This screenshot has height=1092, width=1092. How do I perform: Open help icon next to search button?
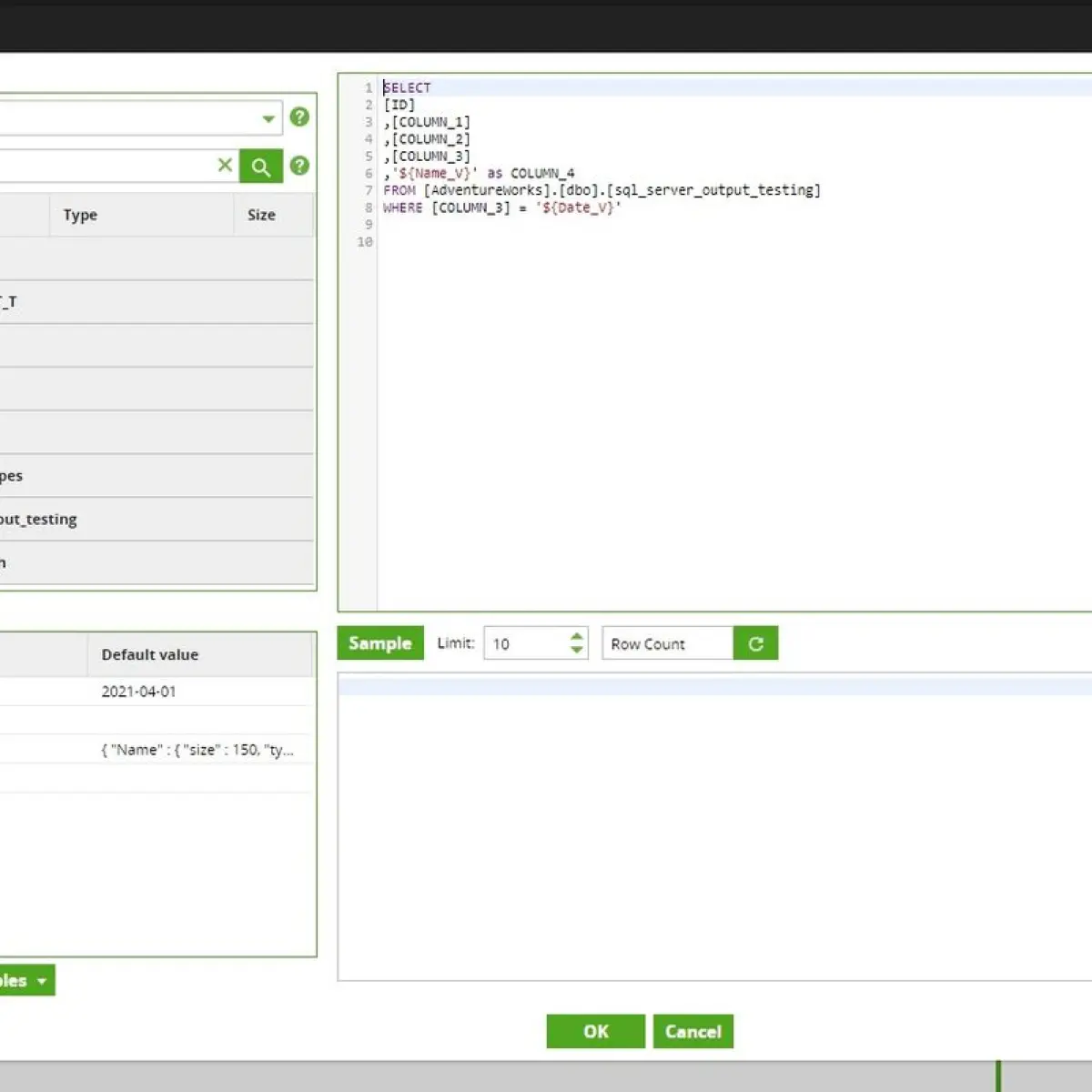coord(299,166)
